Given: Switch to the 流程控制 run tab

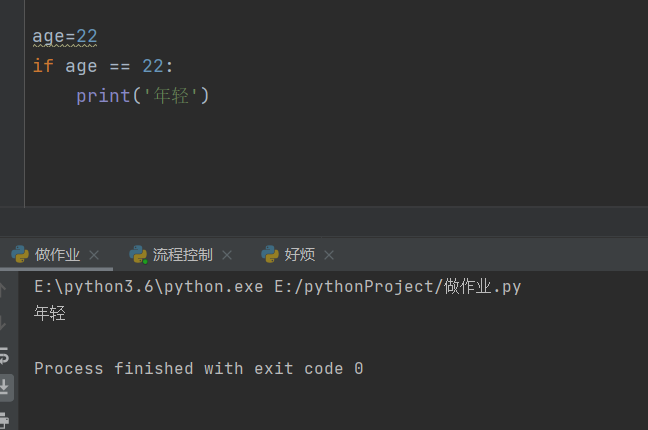Looking at the screenshot, I should [180, 254].
